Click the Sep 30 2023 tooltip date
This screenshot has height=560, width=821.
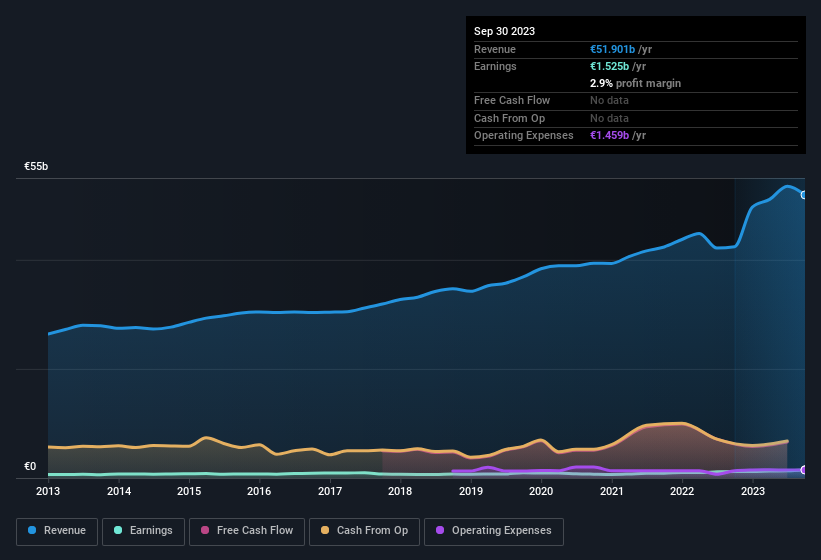(x=504, y=31)
